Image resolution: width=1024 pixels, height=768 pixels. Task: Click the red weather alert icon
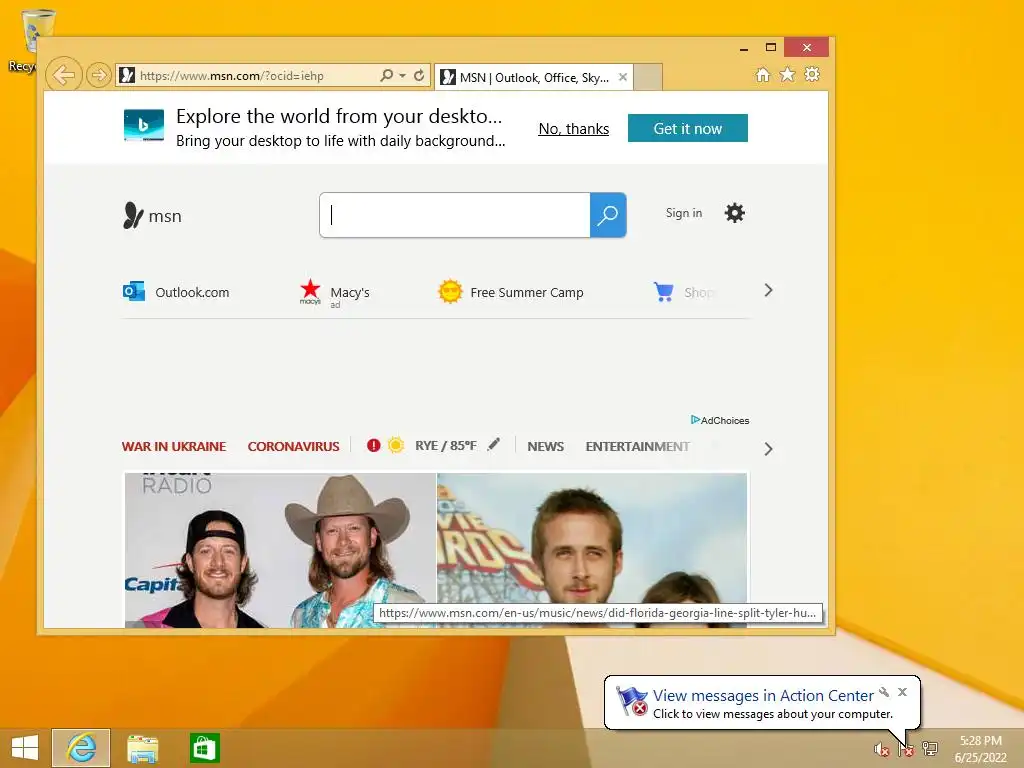point(374,445)
